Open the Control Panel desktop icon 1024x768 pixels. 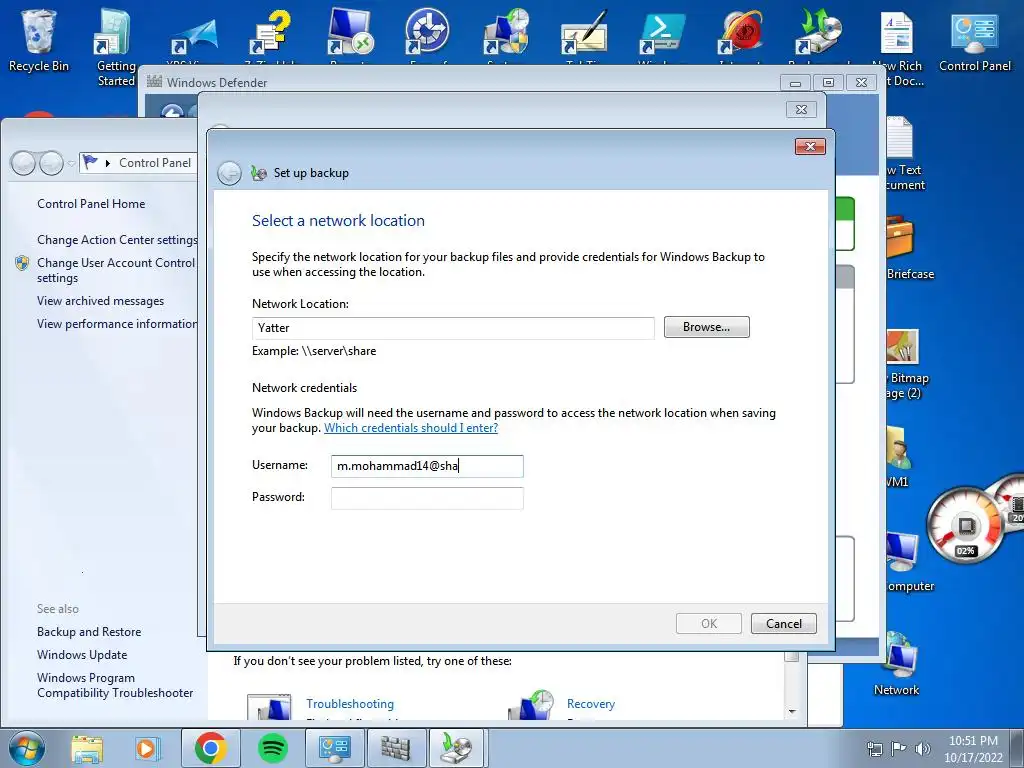click(974, 40)
